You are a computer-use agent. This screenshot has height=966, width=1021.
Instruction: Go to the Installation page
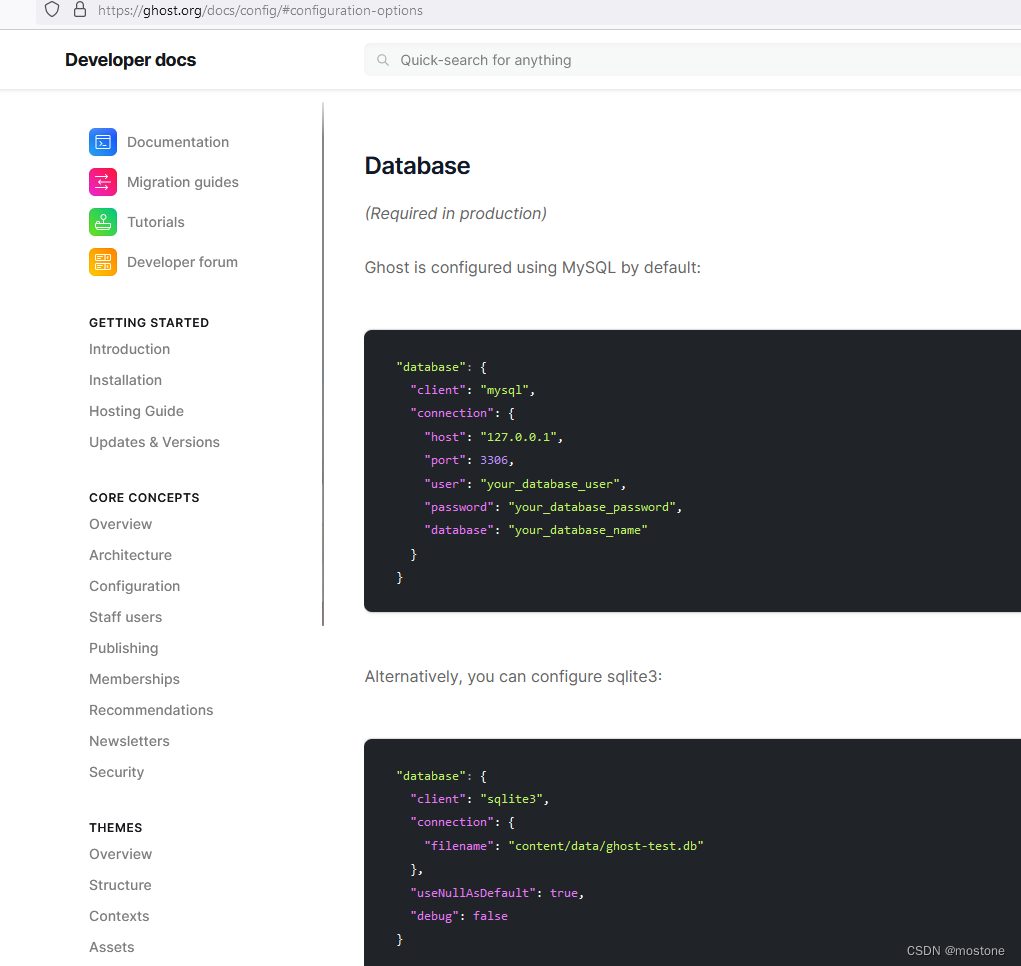[125, 380]
